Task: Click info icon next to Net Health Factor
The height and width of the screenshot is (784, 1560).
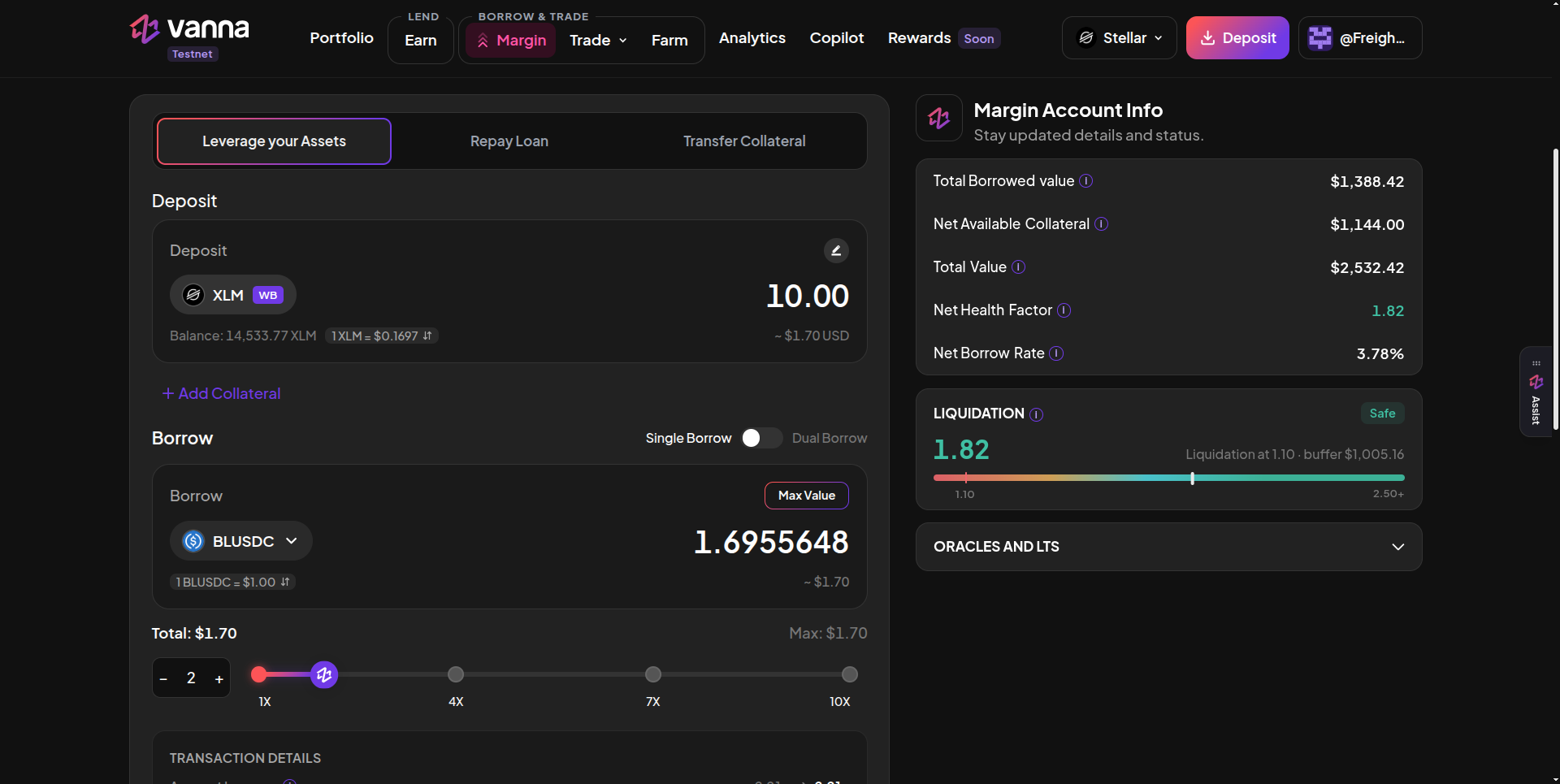Action: (x=1064, y=310)
